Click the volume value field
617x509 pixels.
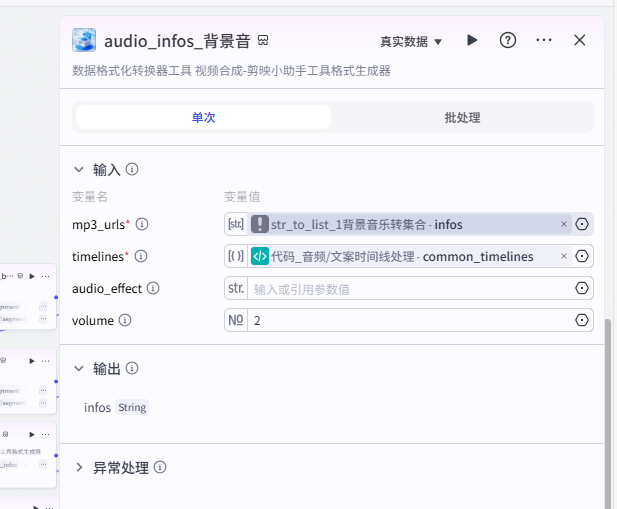coord(409,320)
